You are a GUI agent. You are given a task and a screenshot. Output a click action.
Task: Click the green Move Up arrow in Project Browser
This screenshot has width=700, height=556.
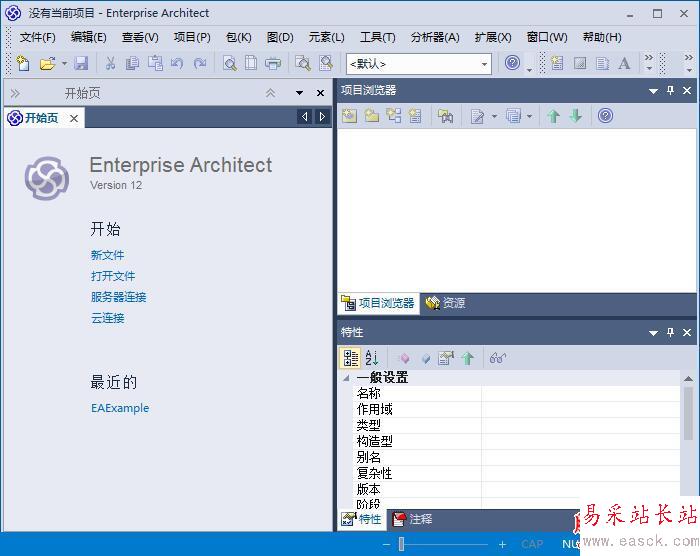tap(554, 116)
